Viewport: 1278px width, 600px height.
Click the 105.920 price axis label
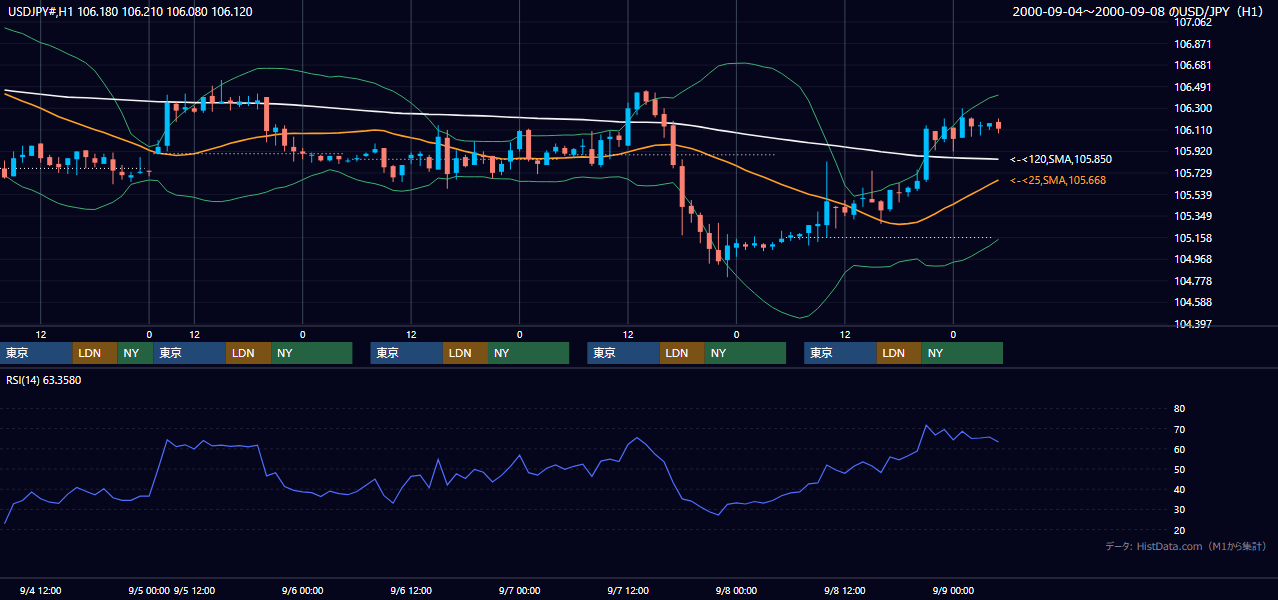pyautogui.click(x=1192, y=151)
